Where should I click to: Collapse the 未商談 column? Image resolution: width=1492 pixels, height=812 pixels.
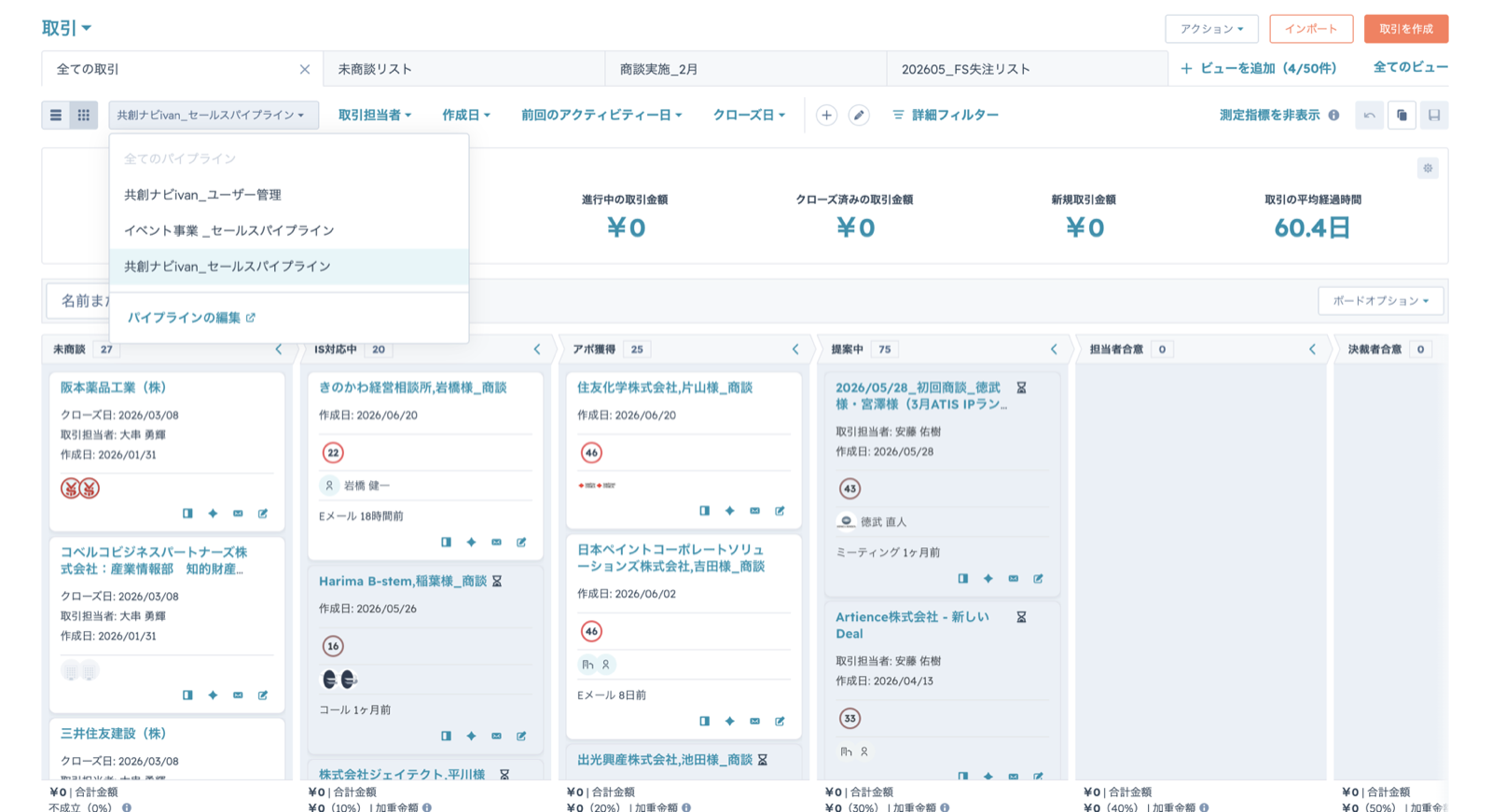(278, 350)
